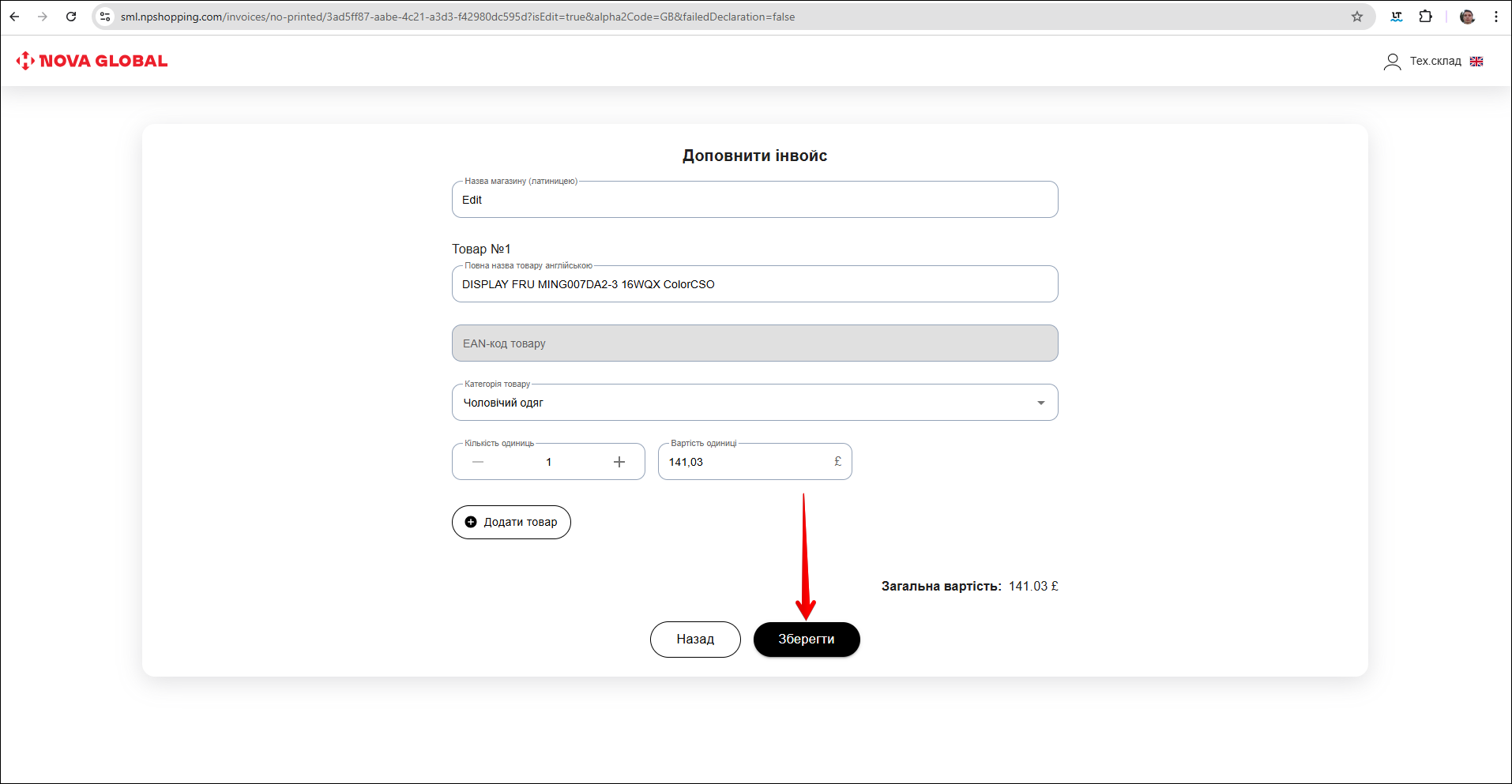Switch language via the UK flag icon
The width and height of the screenshot is (1512, 784).
[x=1476, y=62]
